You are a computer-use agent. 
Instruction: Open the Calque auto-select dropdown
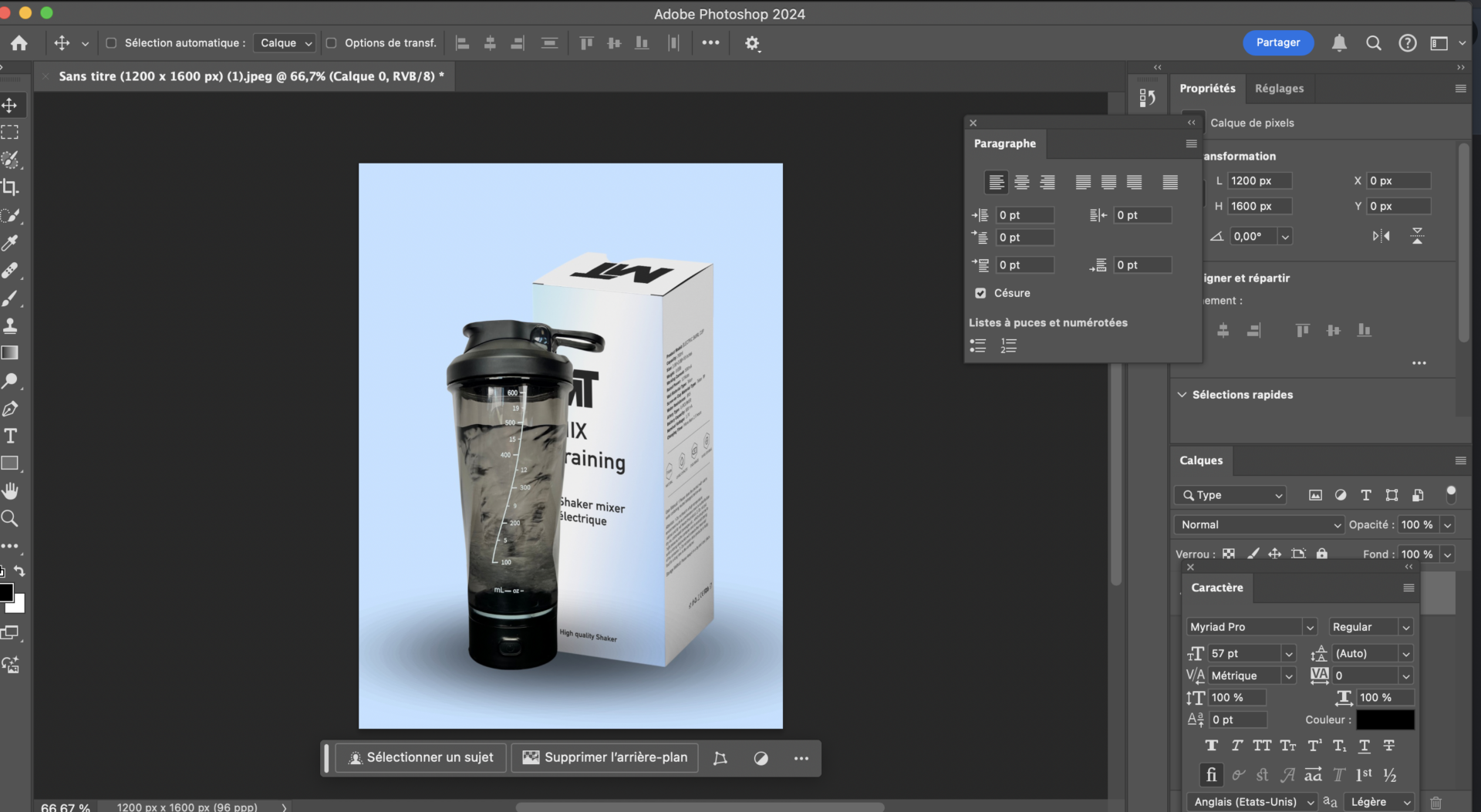284,43
